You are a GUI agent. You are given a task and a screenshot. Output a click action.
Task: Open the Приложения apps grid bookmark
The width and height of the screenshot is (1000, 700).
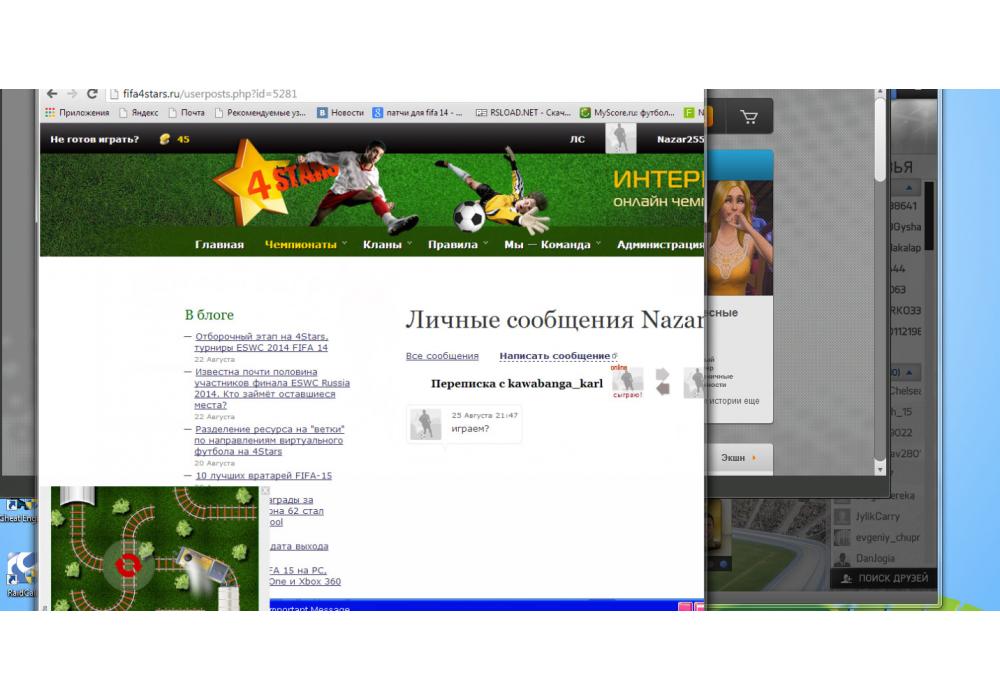tap(77, 113)
